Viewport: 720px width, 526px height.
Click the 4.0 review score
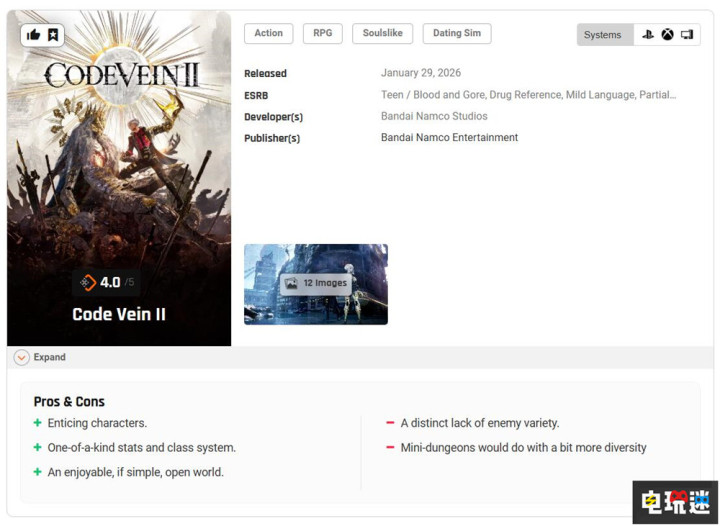(x=110, y=282)
